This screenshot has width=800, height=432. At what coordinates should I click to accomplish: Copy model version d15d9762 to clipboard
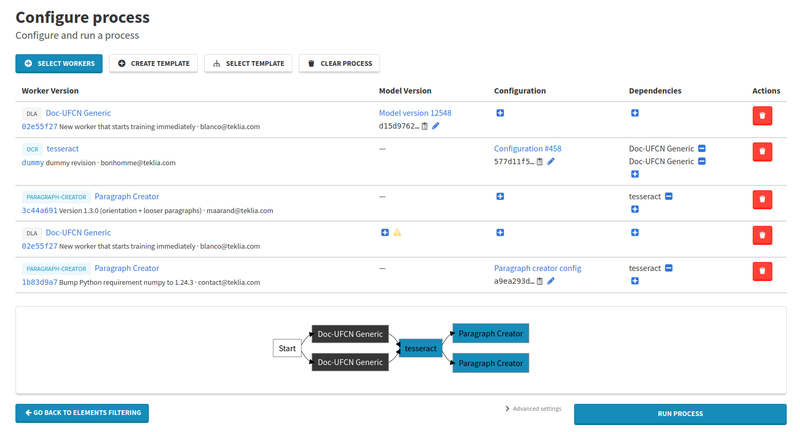click(424, 126)
